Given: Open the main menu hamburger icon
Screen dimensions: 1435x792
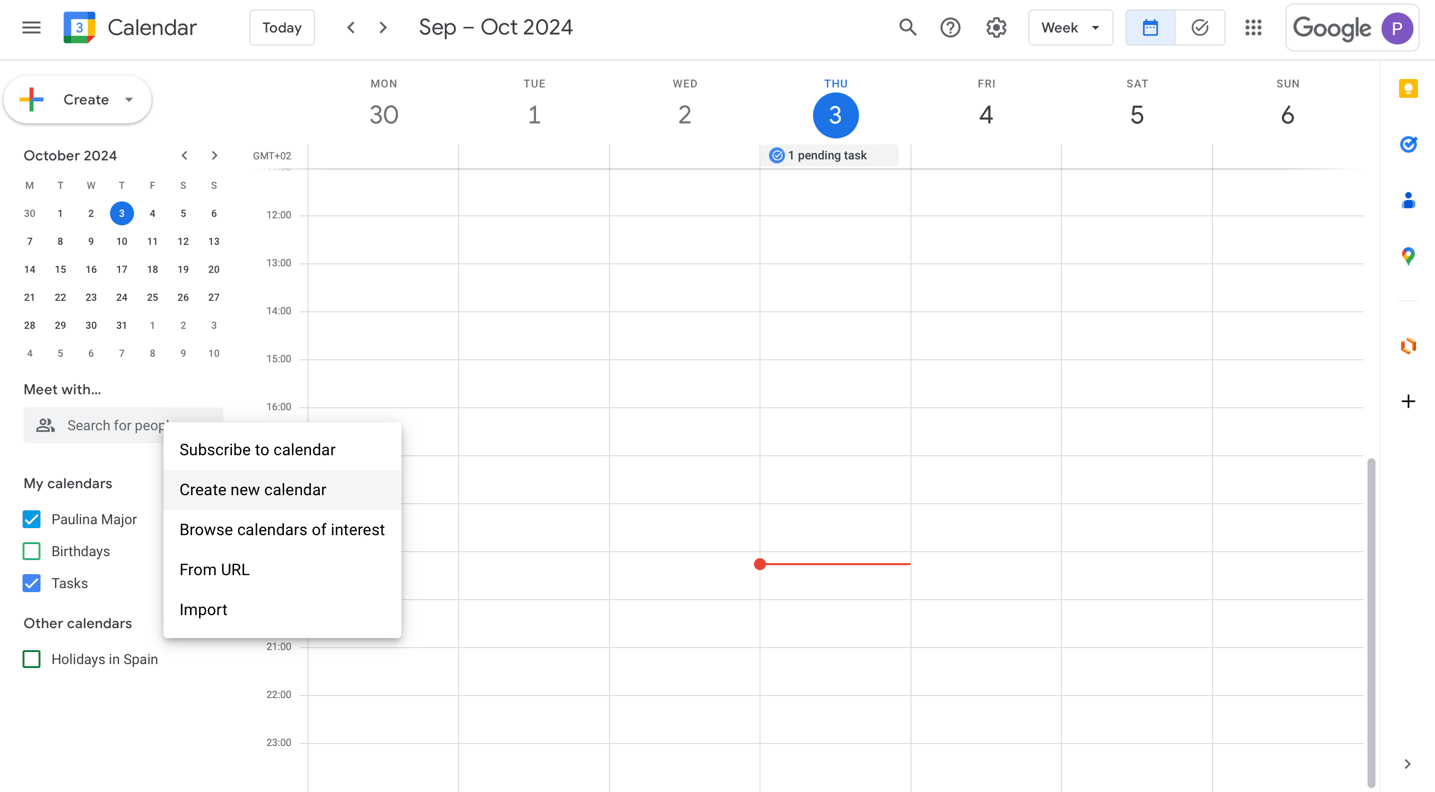Looking at the screenshot, I should (x=31, y=28).
